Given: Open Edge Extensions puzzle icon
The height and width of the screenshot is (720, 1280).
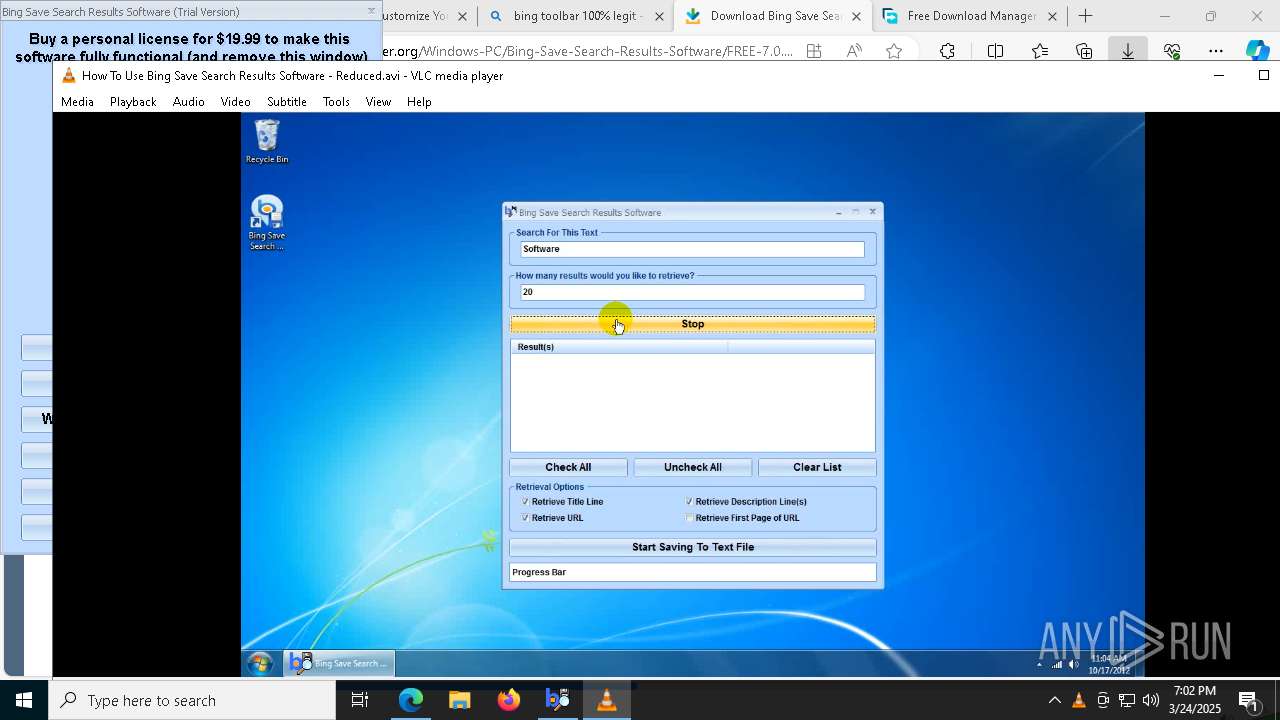Looking at the screenshot, I should [x=947, y=51].
